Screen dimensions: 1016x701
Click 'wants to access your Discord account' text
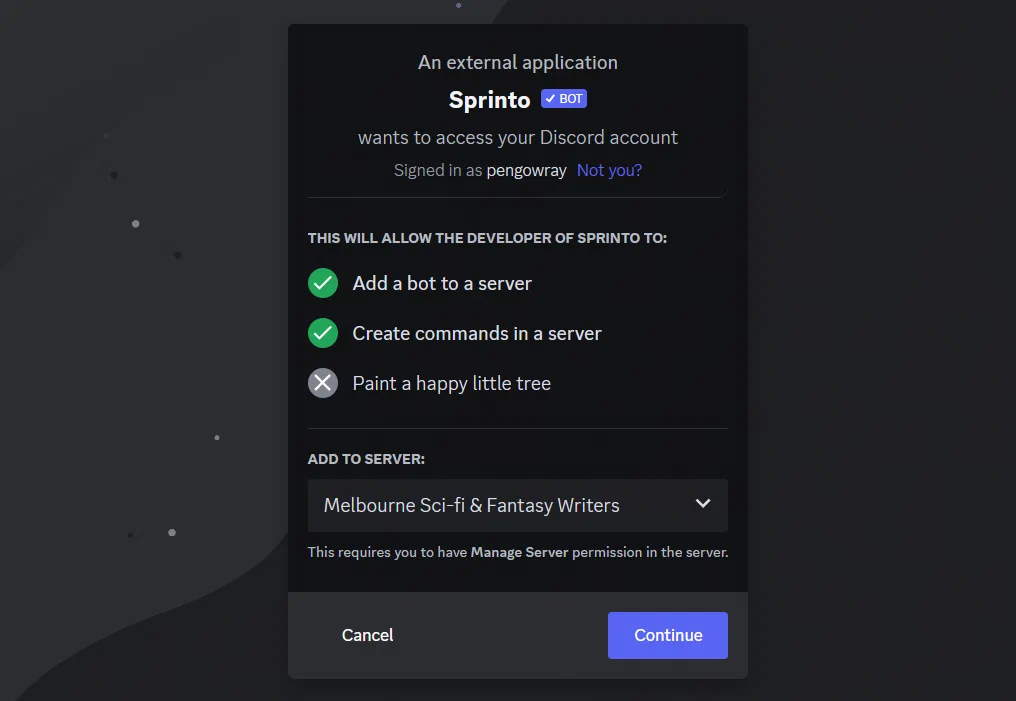point(518,137)
